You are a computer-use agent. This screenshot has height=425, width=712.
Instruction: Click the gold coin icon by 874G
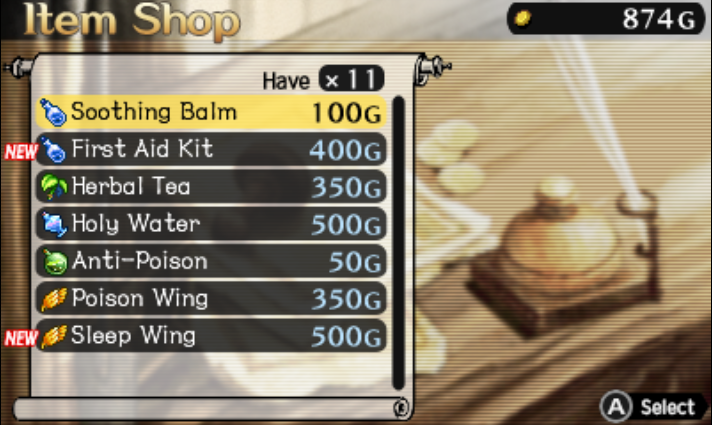click(x=523, y=19)
